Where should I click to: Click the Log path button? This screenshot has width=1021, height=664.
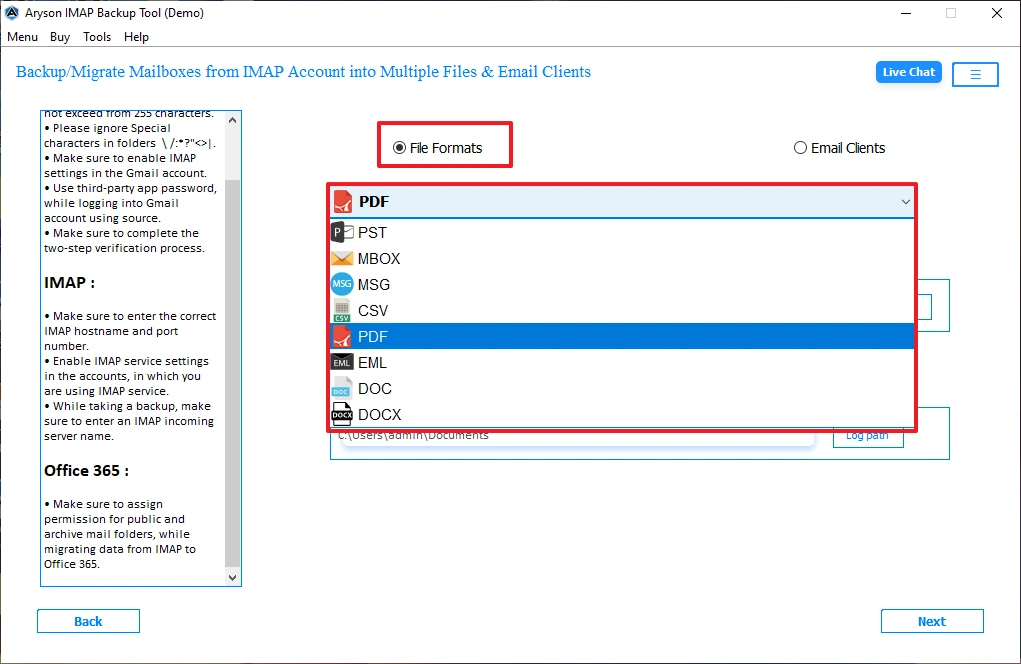point(867,435)
